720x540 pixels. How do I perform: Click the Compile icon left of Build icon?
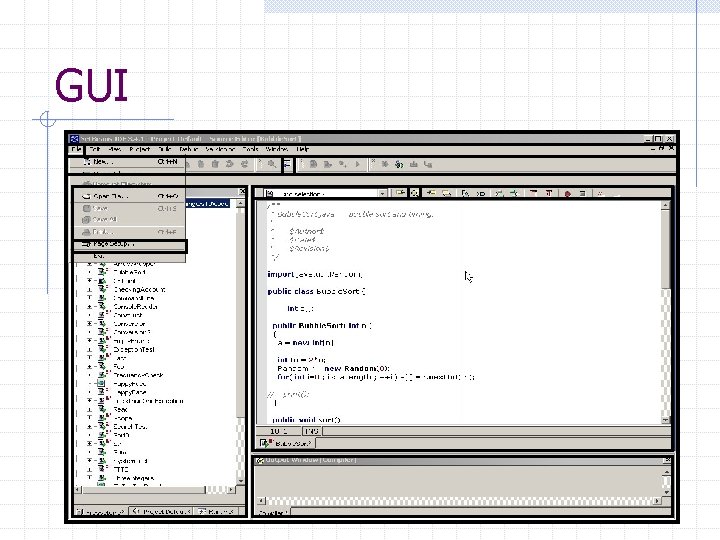coord(314,164)
